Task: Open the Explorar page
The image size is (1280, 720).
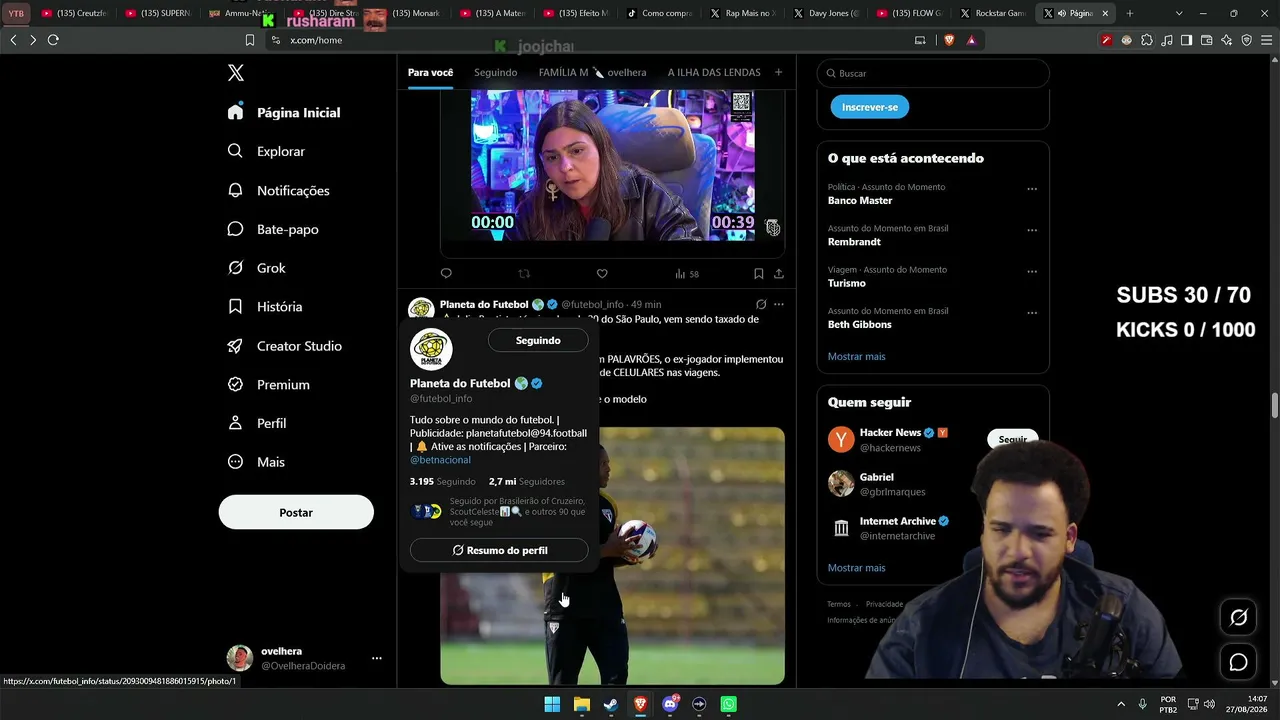Action: (x=266, y=151)
